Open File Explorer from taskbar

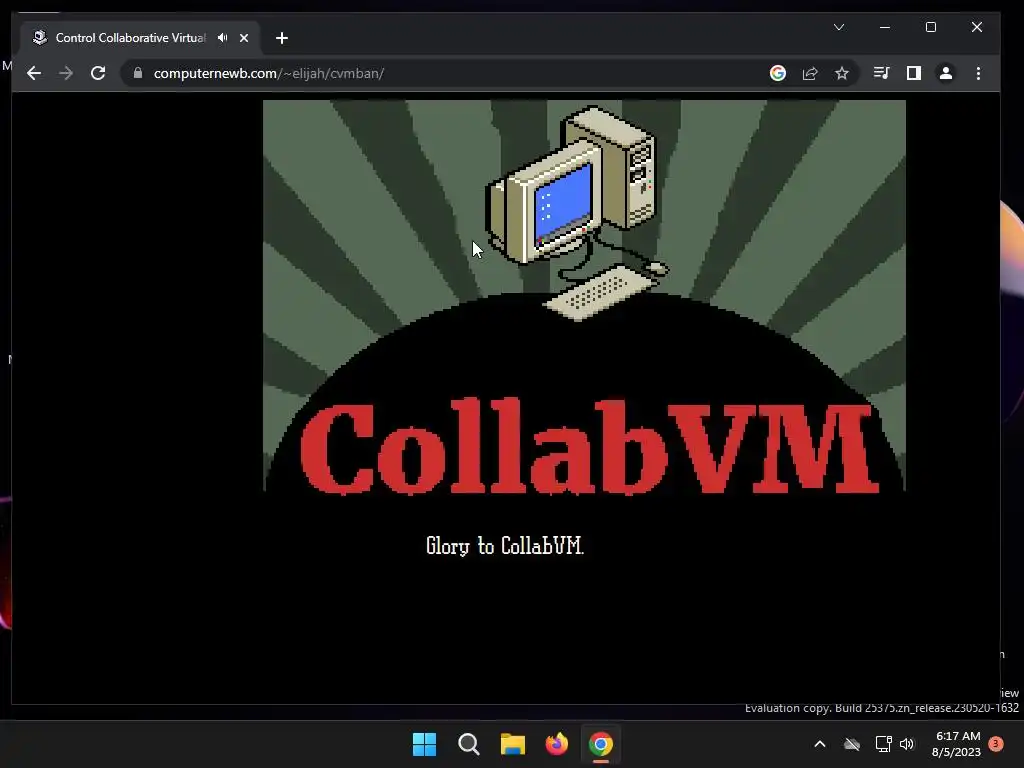[513, 744]
